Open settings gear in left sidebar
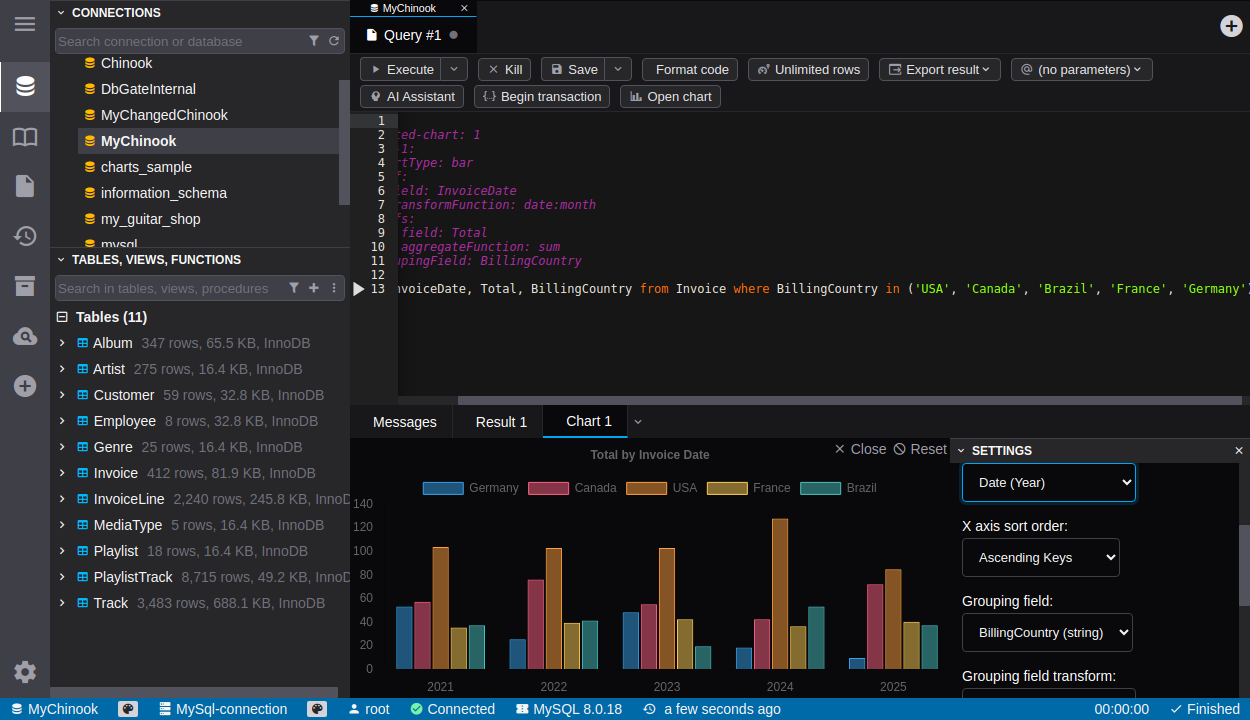This screenshot has width=1250, height=720. [25, 672]
